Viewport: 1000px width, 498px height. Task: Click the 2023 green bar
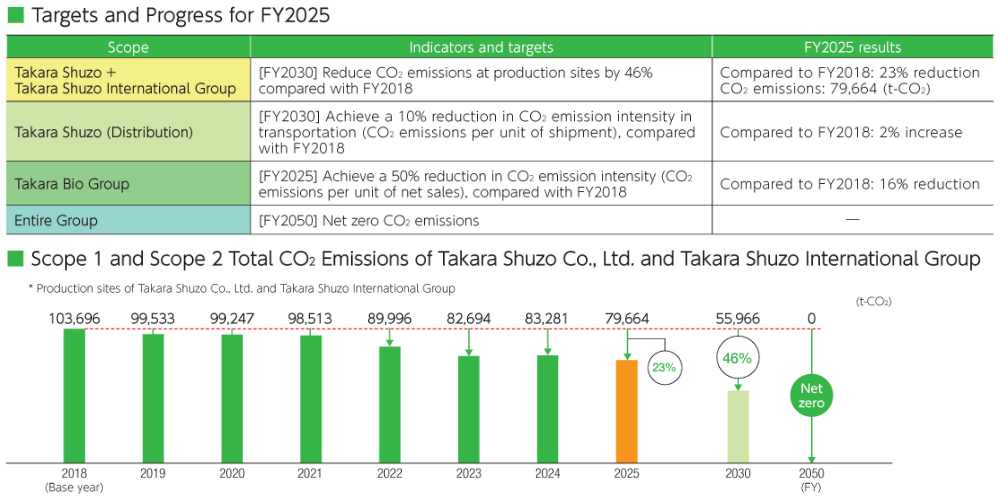(469, 409)
